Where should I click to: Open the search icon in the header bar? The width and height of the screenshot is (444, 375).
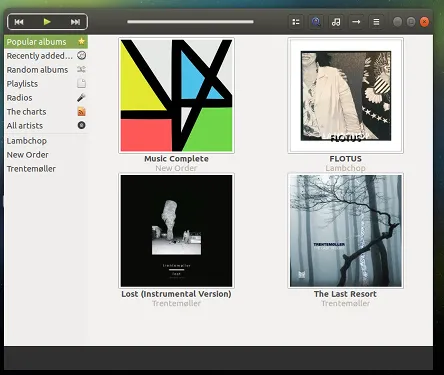coord(316,22)
